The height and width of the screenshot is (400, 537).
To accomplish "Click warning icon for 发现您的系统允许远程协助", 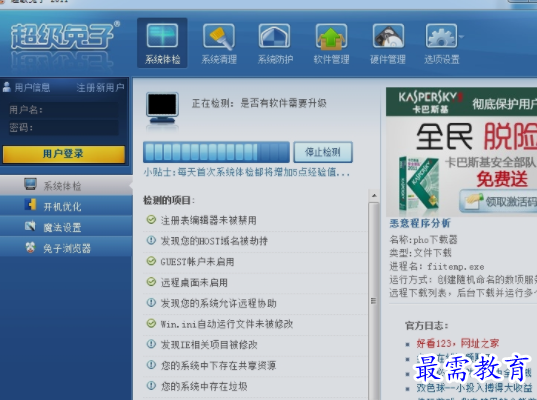I will 151,303.
